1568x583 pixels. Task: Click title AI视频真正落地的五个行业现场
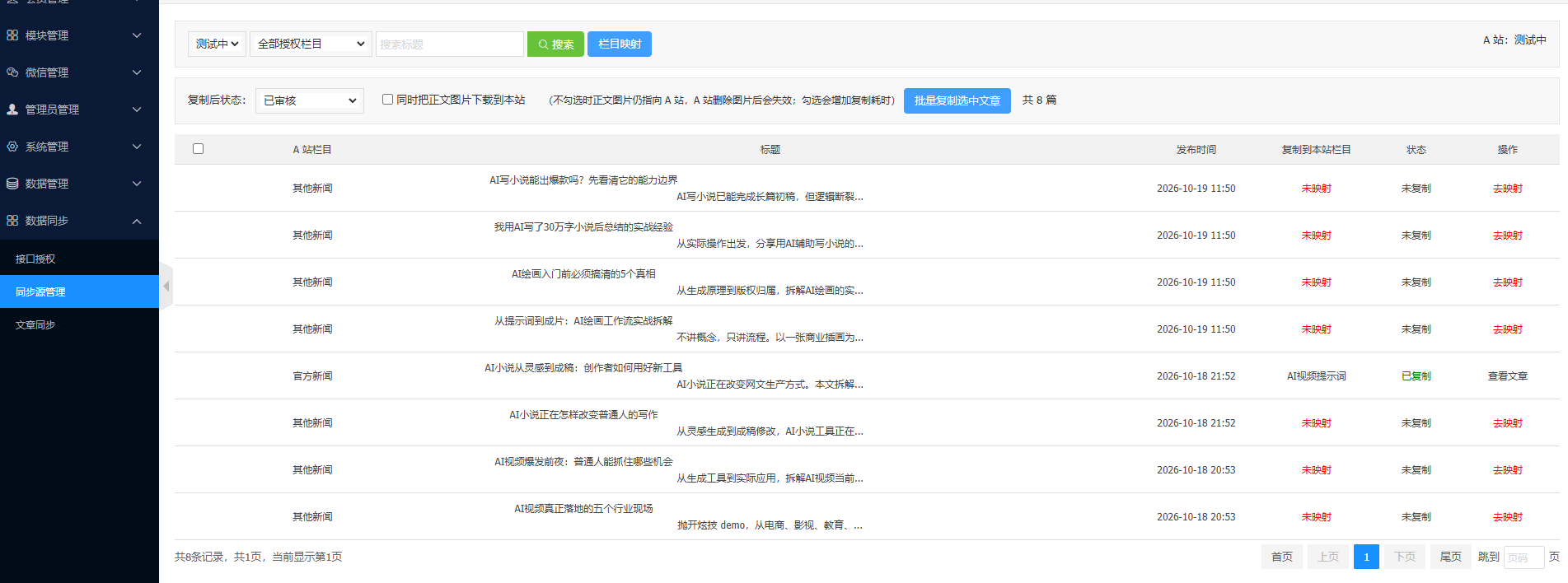(x=583, y=509)
